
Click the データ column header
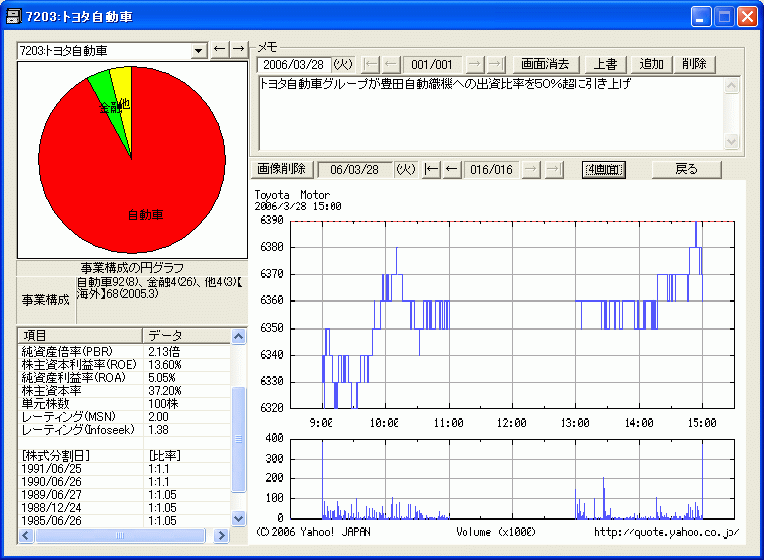tap(187, 335)
